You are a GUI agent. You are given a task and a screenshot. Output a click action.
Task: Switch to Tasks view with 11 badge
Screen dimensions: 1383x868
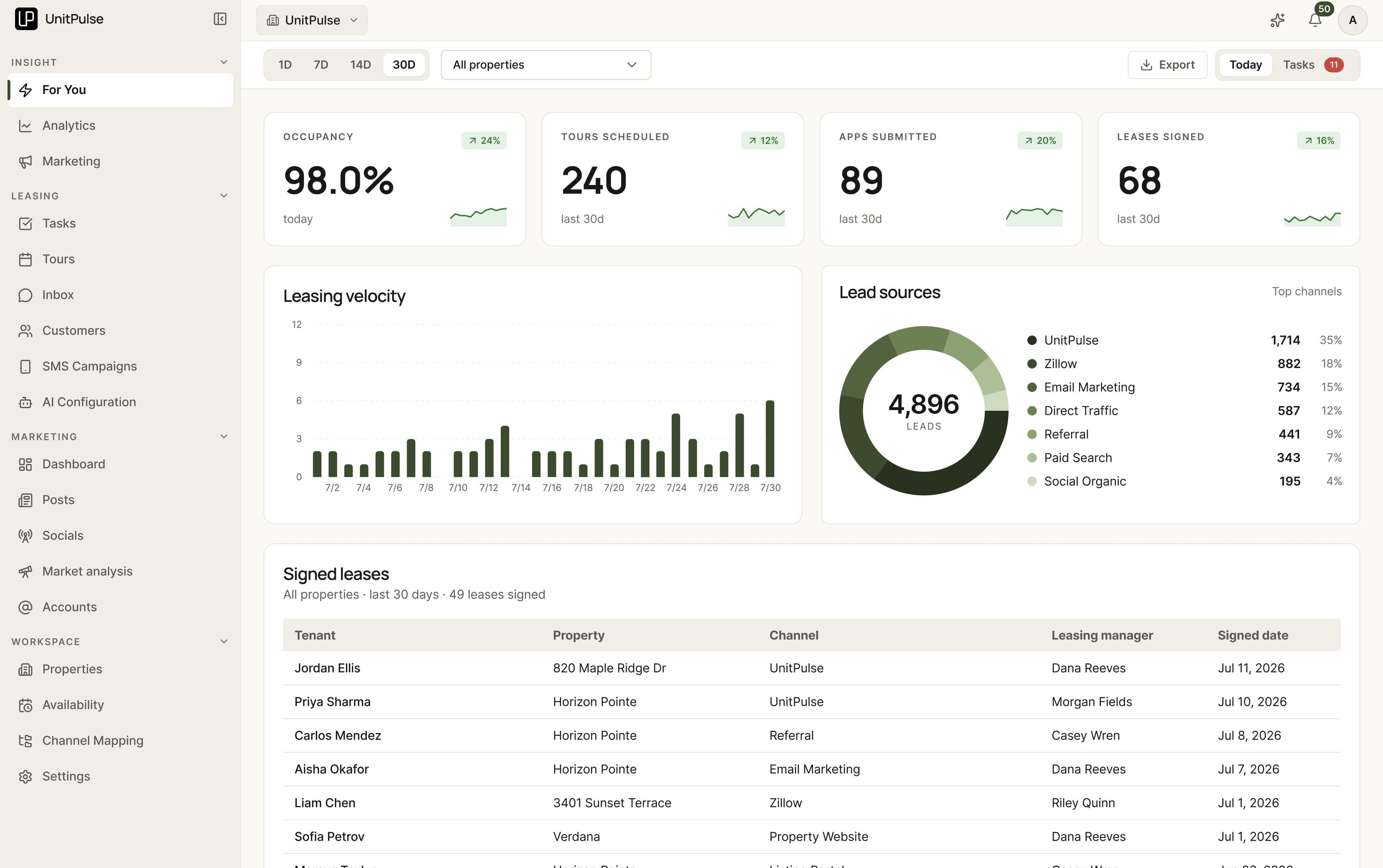click(1313, 65)
